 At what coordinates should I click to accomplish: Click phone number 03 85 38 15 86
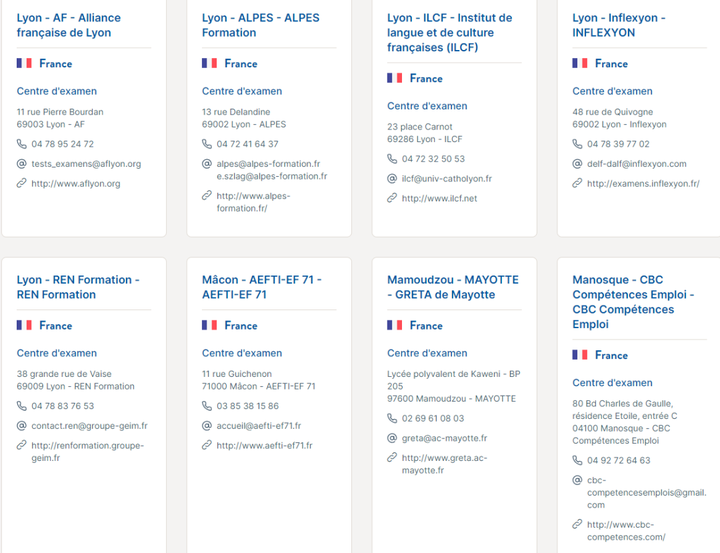[x=247, y=406]
